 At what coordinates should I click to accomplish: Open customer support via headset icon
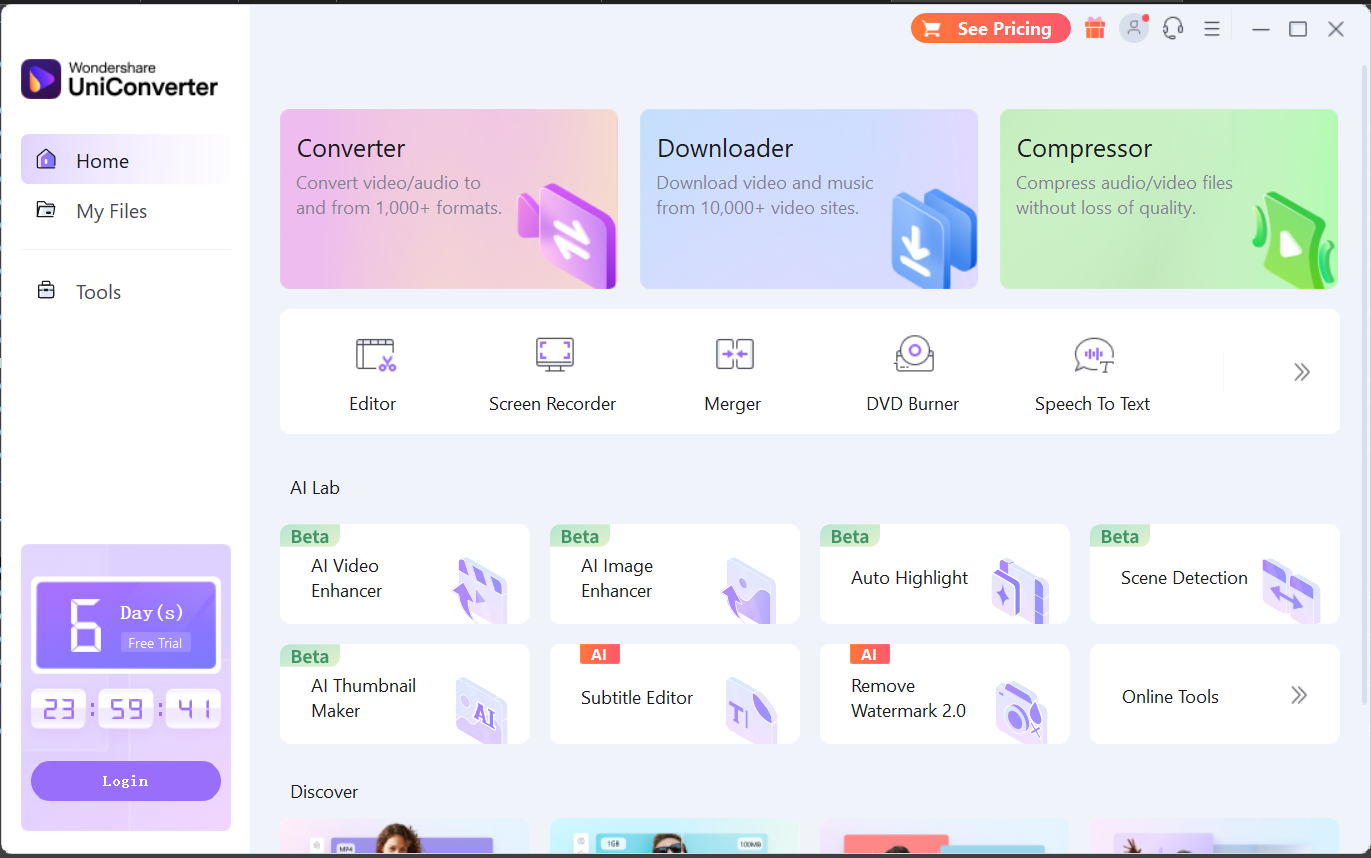point(1172,28)
